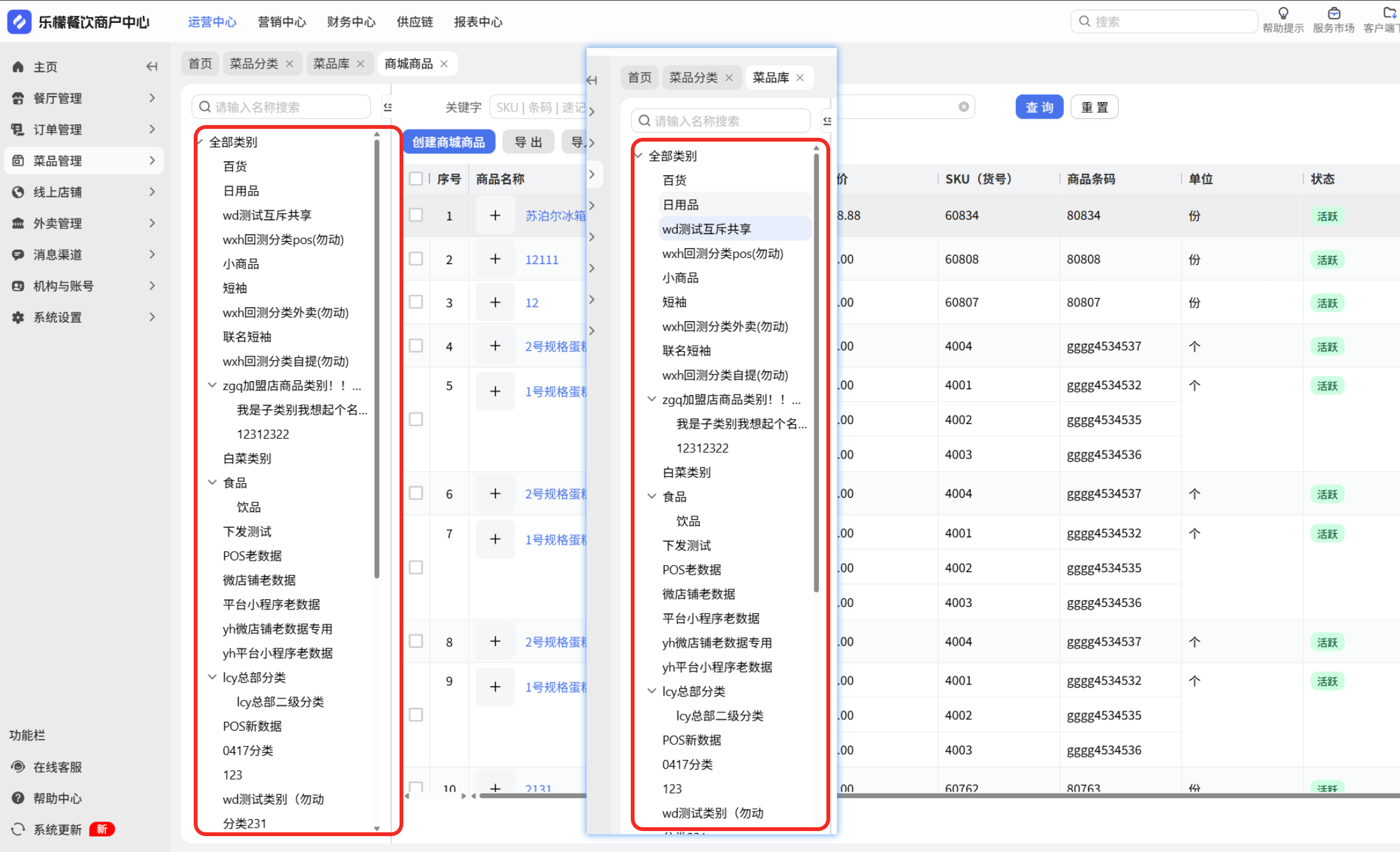Screen dimensions: 1400x852
Task: Click plus icon in row 1 苏泊尔冰箱
Action: point(495,216)
